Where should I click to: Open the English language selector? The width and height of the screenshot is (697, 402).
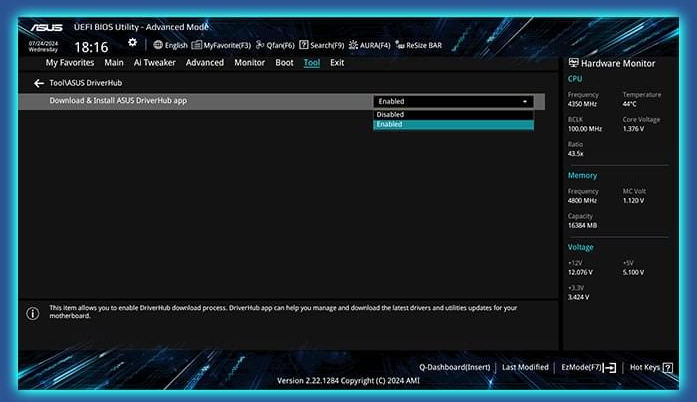click(x=170, y=45)
